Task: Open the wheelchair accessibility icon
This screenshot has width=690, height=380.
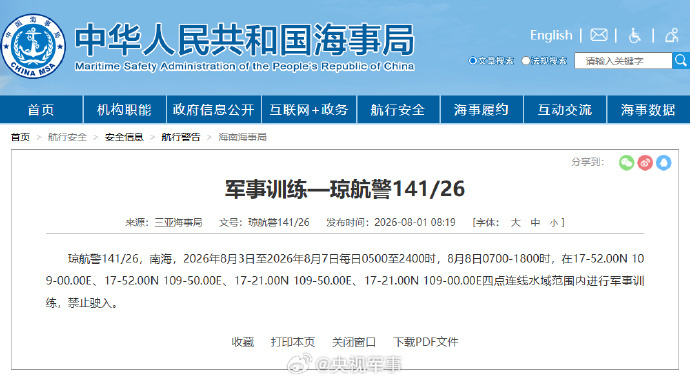Action: (635, 35)
